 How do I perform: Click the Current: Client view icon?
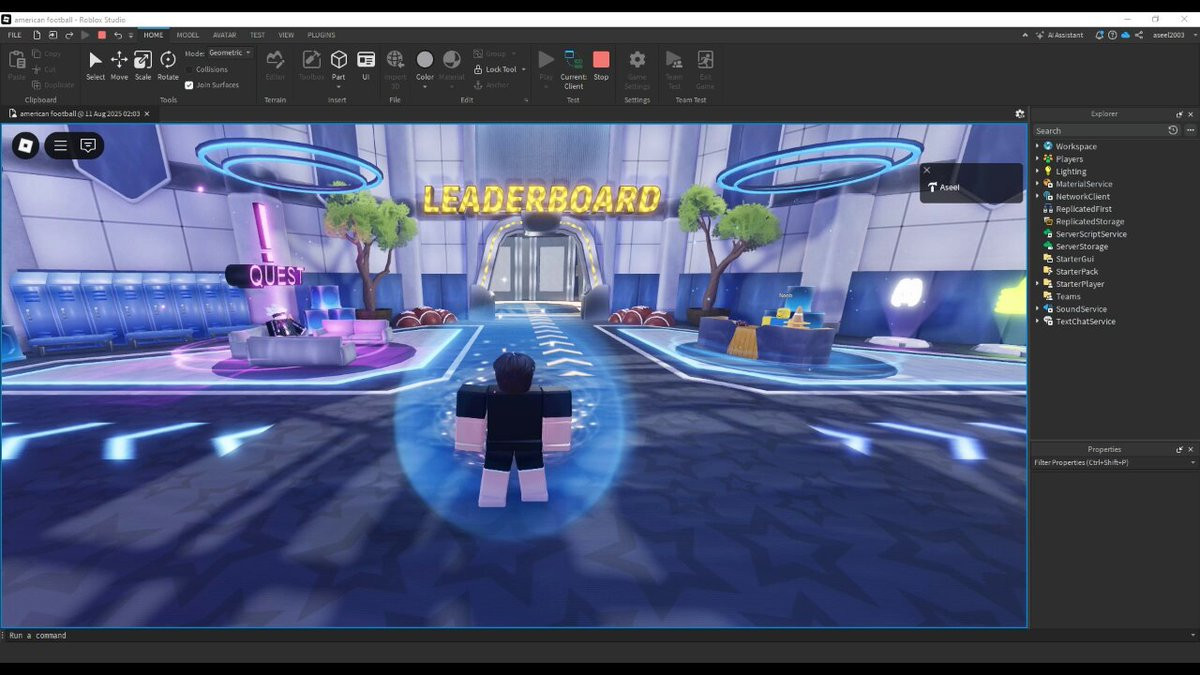point(573,60)
